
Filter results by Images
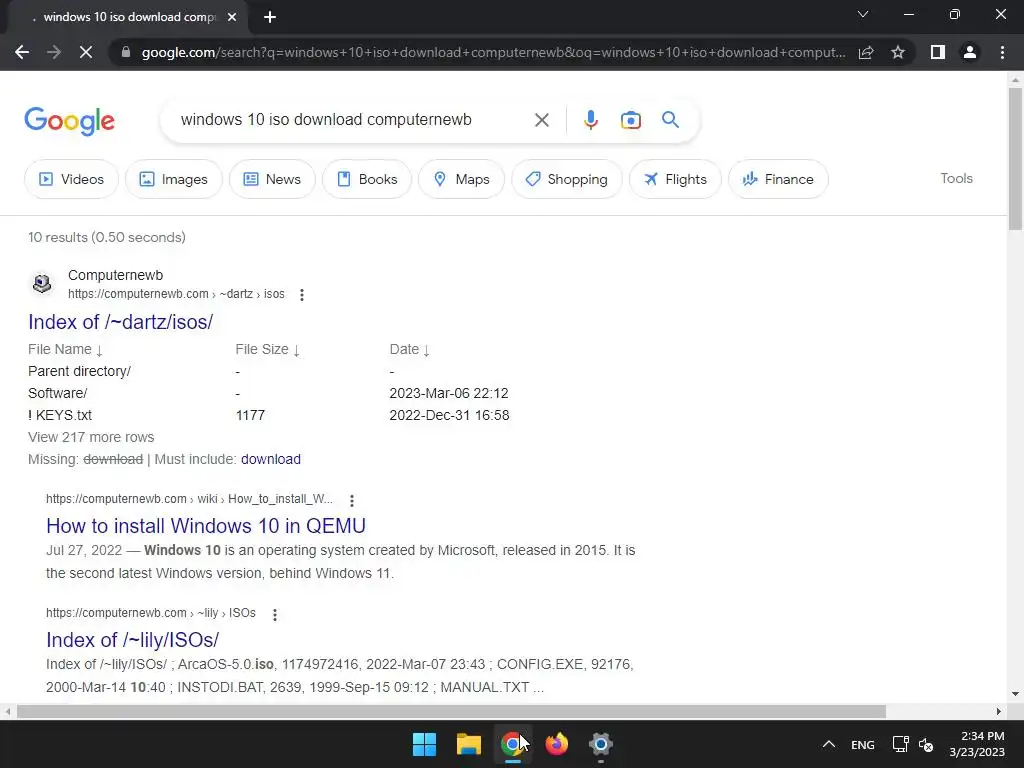pyautogui.click(x=174, y=179)
